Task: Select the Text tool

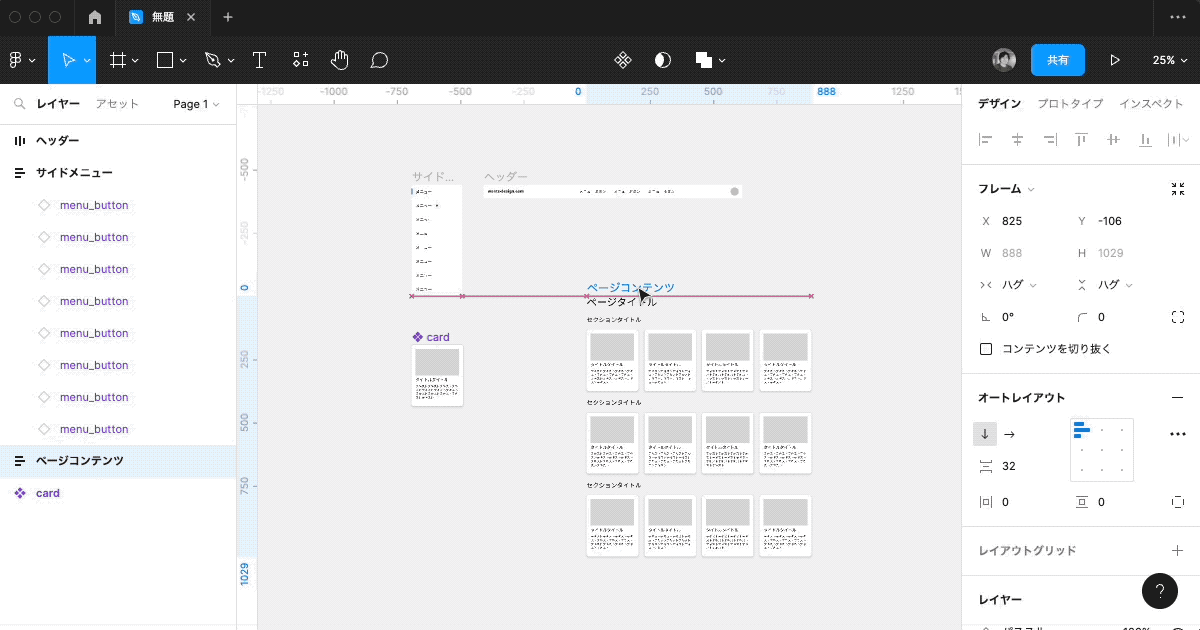Action: click(259, 60)
